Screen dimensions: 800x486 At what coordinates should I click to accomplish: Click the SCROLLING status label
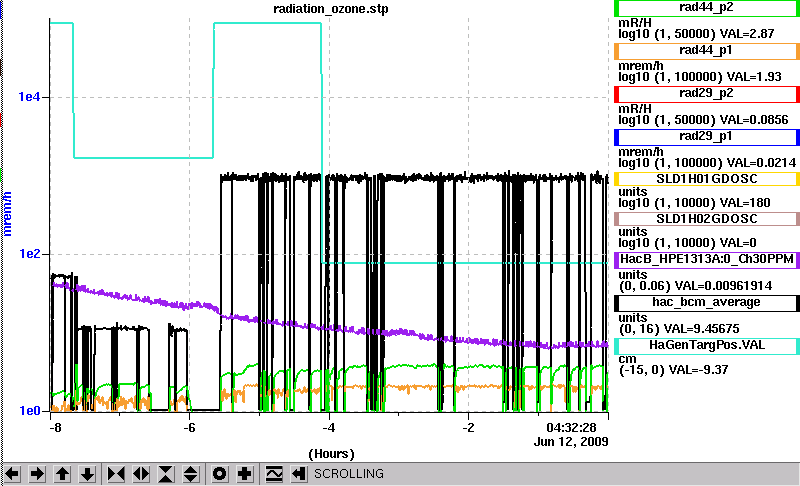[348, 474]
